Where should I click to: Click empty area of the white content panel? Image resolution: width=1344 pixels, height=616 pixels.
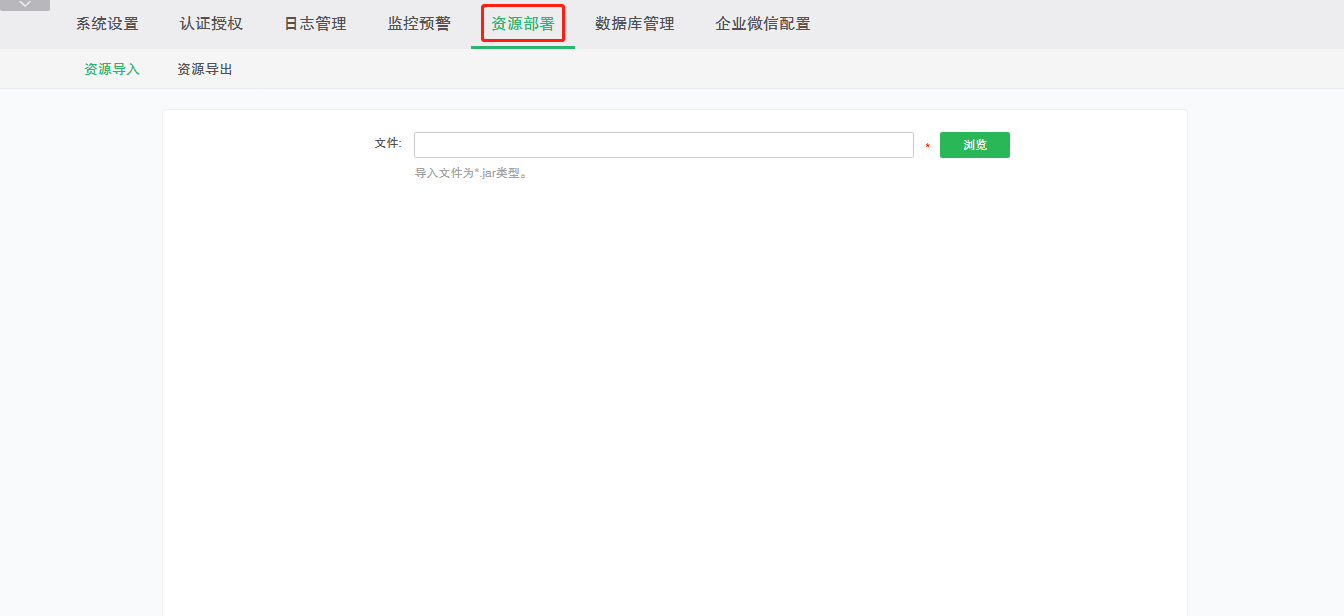pos(675,400)
